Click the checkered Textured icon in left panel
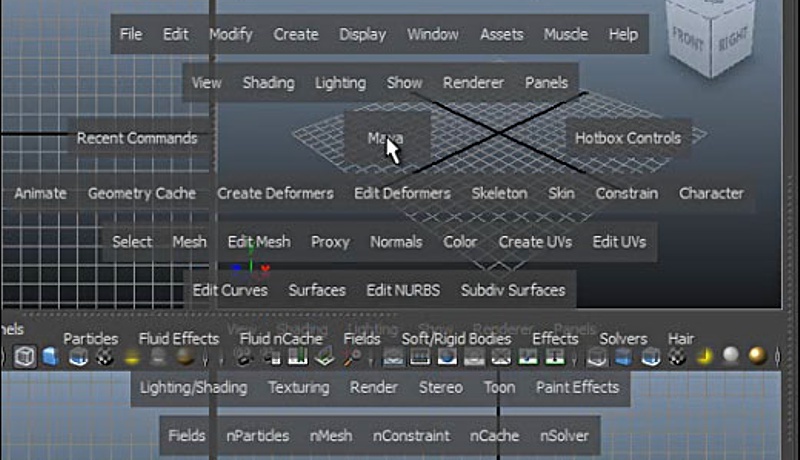Viewport: 800px width, 460px height. point(105,357)
